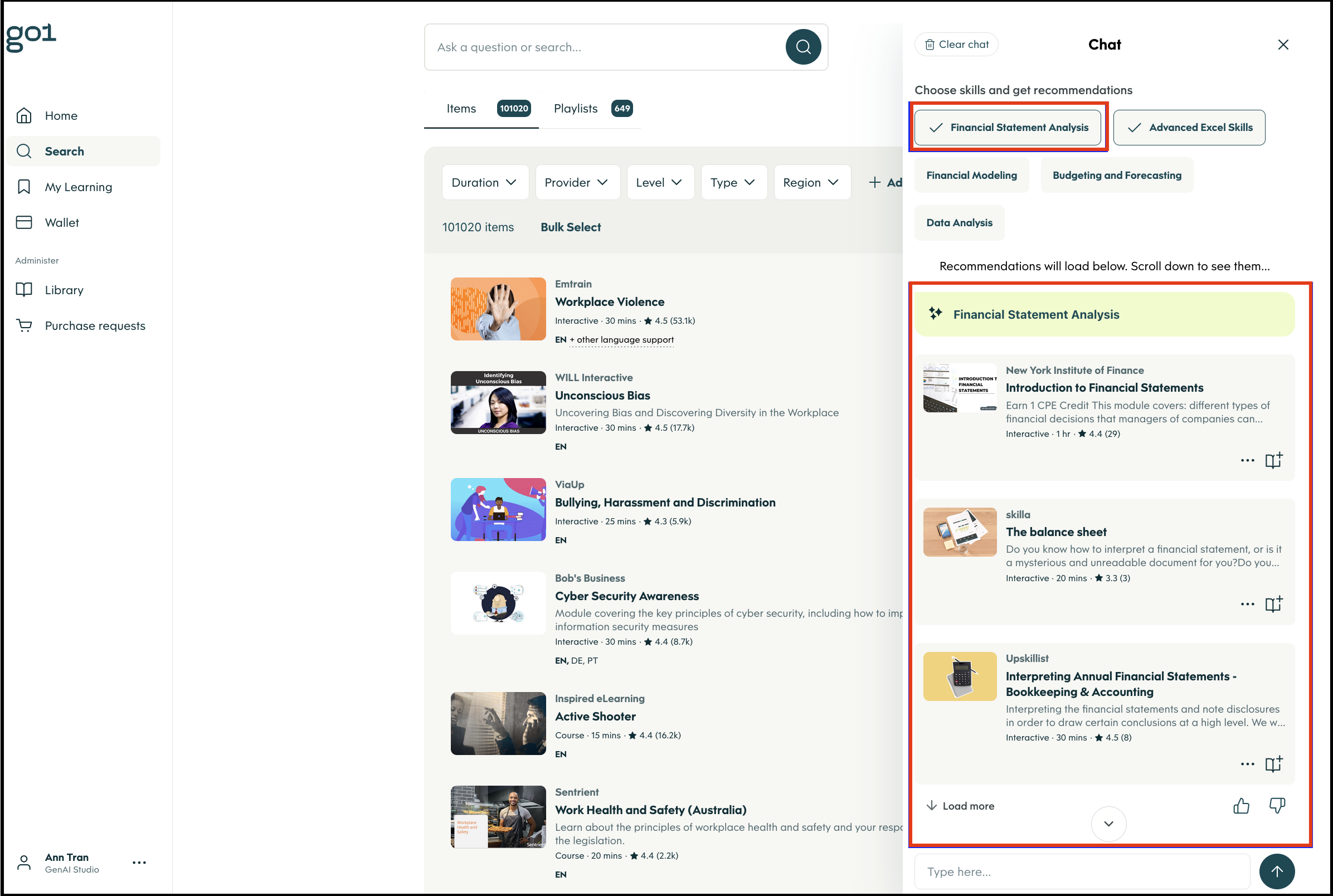
Task: Click the Ann Tran profile icon
Action: click(x=24, y=862)
